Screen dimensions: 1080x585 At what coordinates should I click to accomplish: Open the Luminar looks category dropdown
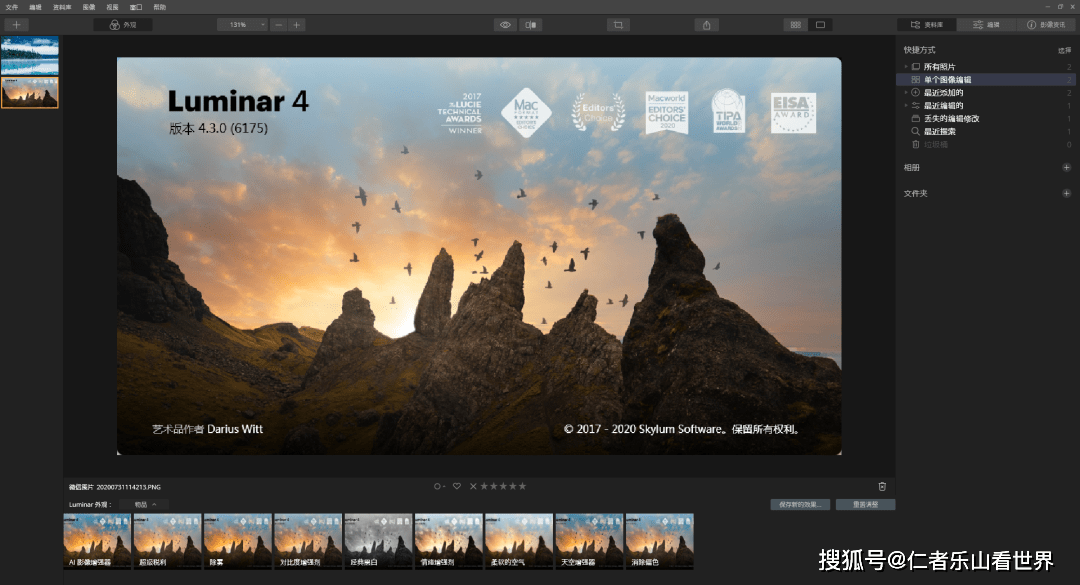click(x=144, y=504)
